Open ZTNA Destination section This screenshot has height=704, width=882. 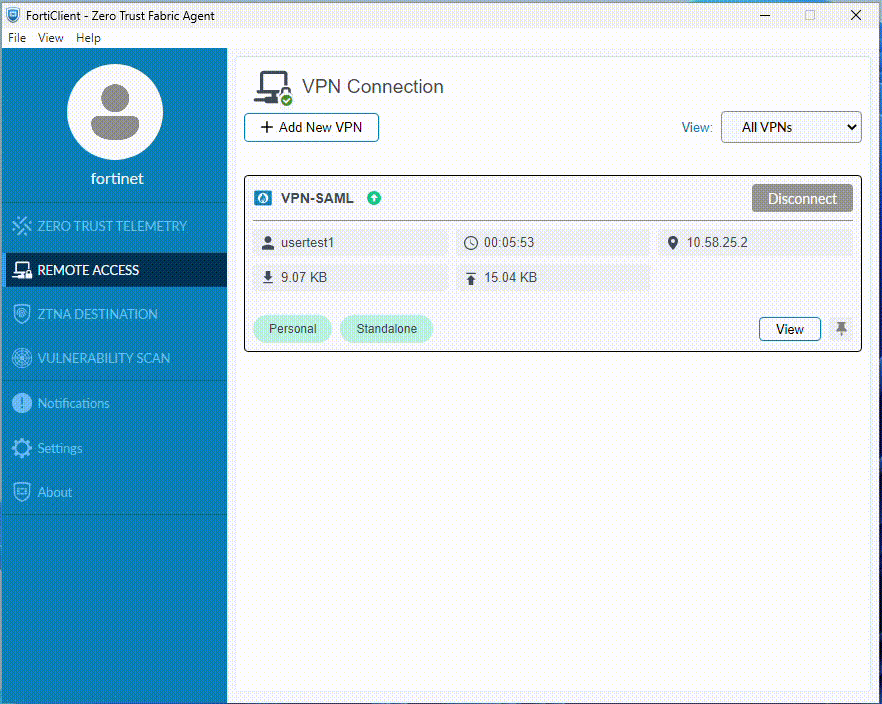coord(115,314)
